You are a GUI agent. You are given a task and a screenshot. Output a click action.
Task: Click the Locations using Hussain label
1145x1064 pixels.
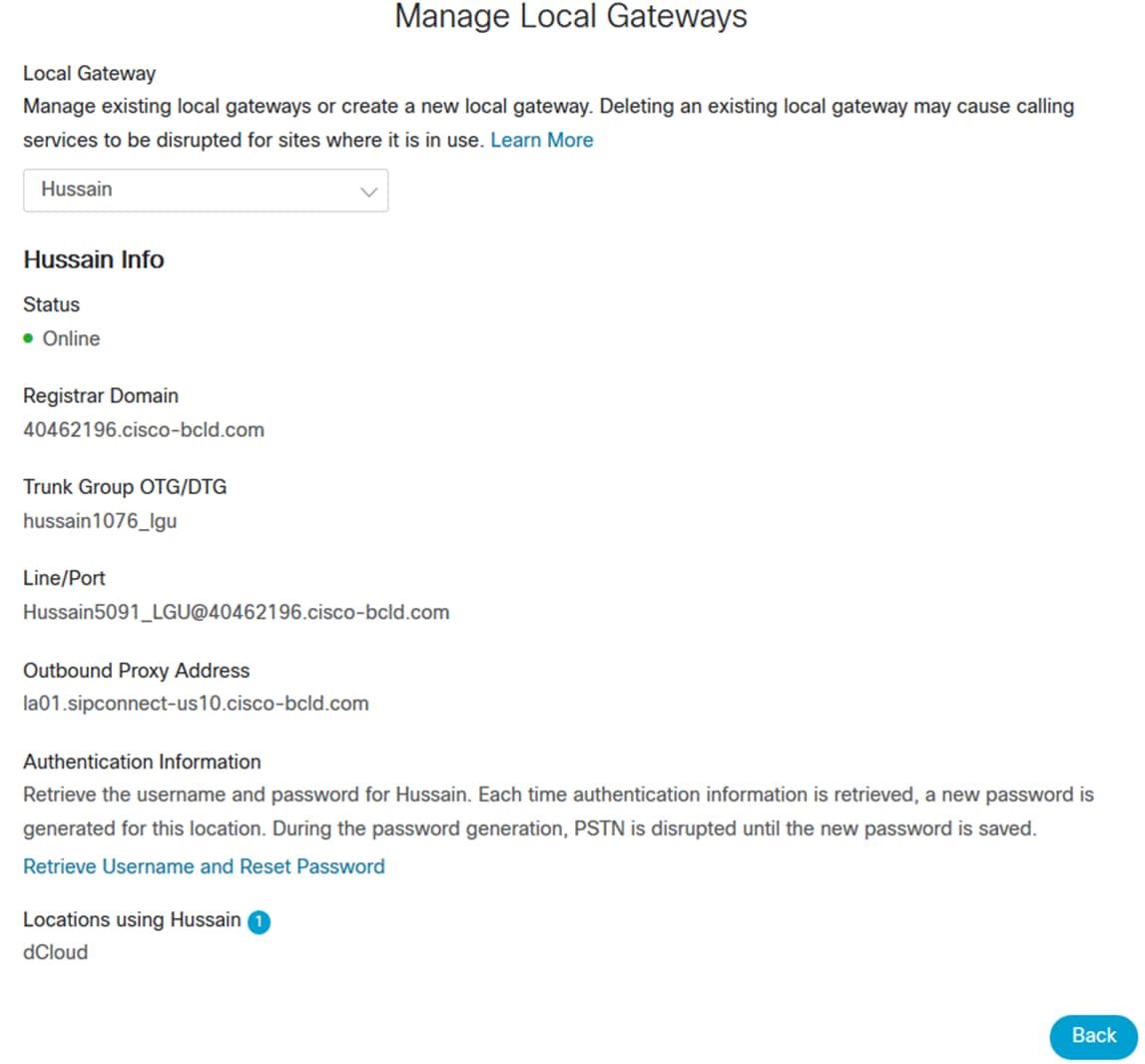coord(132,919)
